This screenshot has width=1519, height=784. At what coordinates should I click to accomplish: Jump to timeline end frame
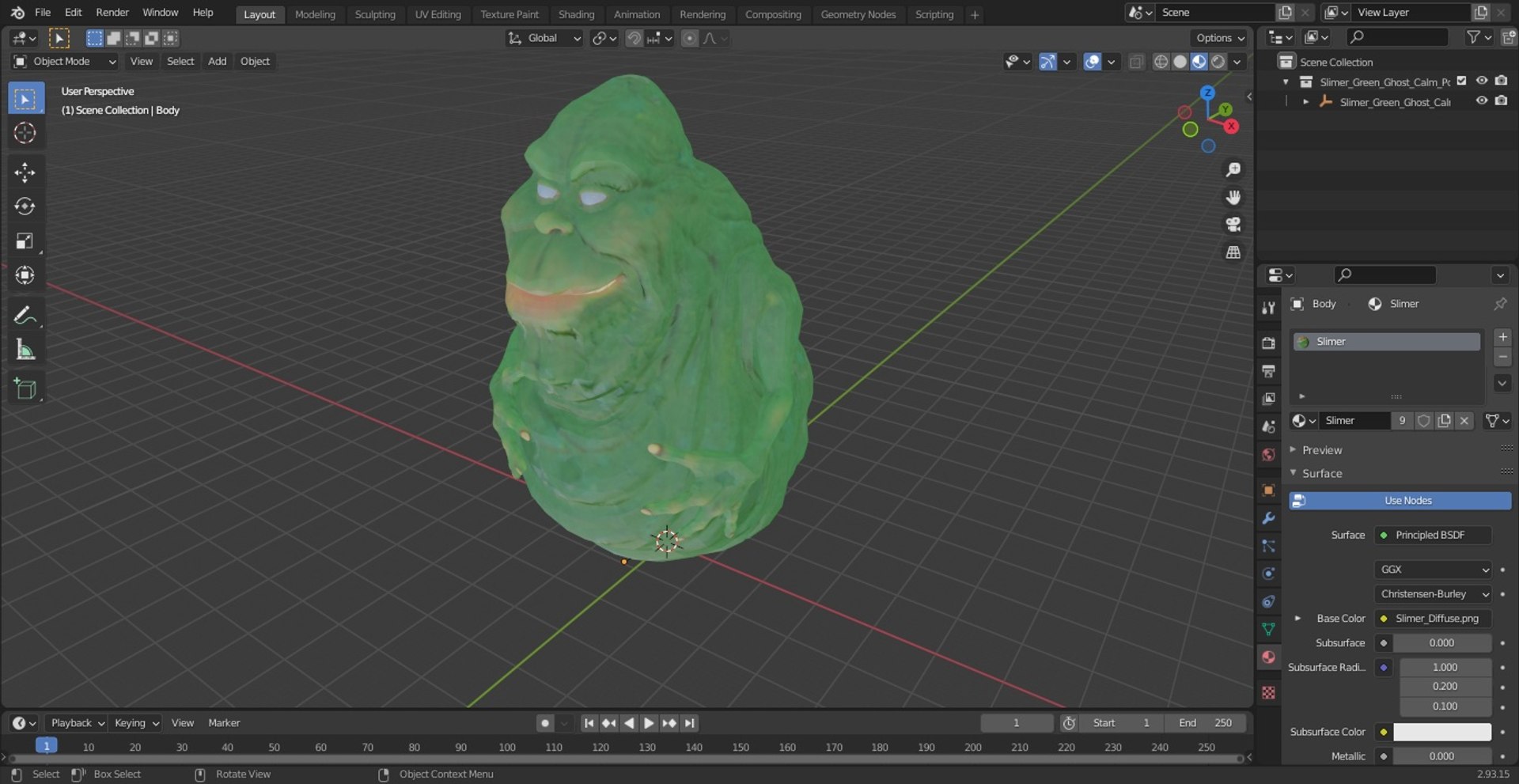(x=690, y=723)
